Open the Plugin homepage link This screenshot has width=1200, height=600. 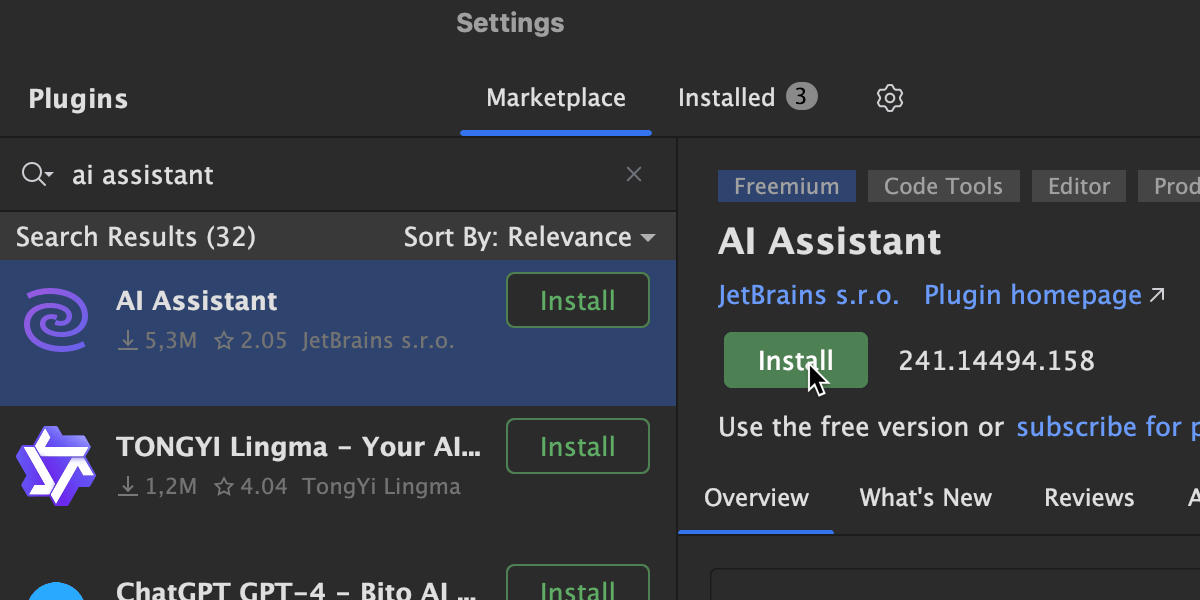click(x=1032, y=296)
